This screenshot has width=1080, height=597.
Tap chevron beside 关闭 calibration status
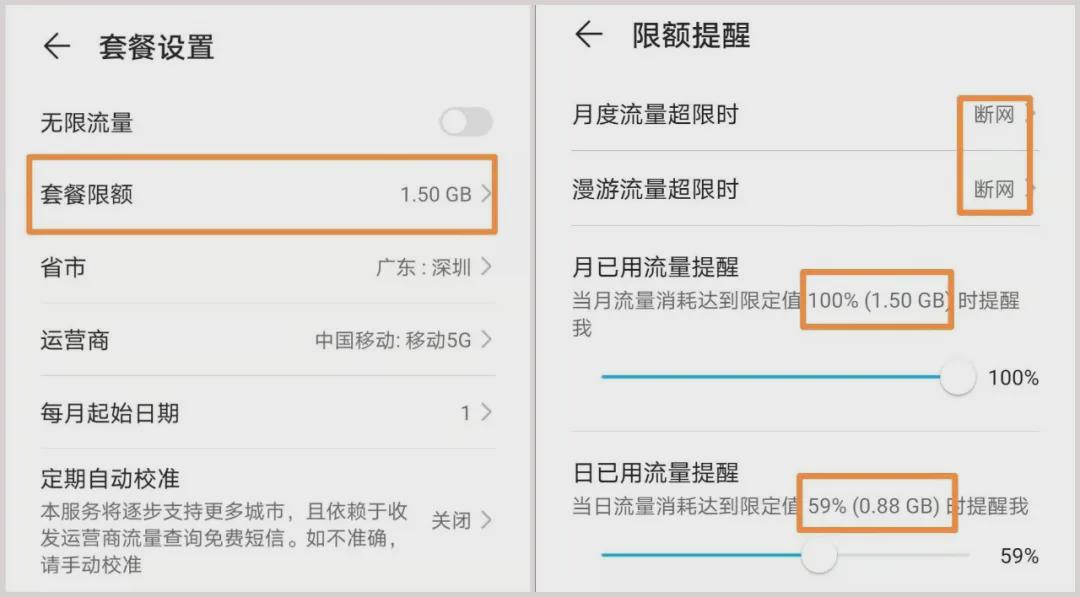coord(486,519)
